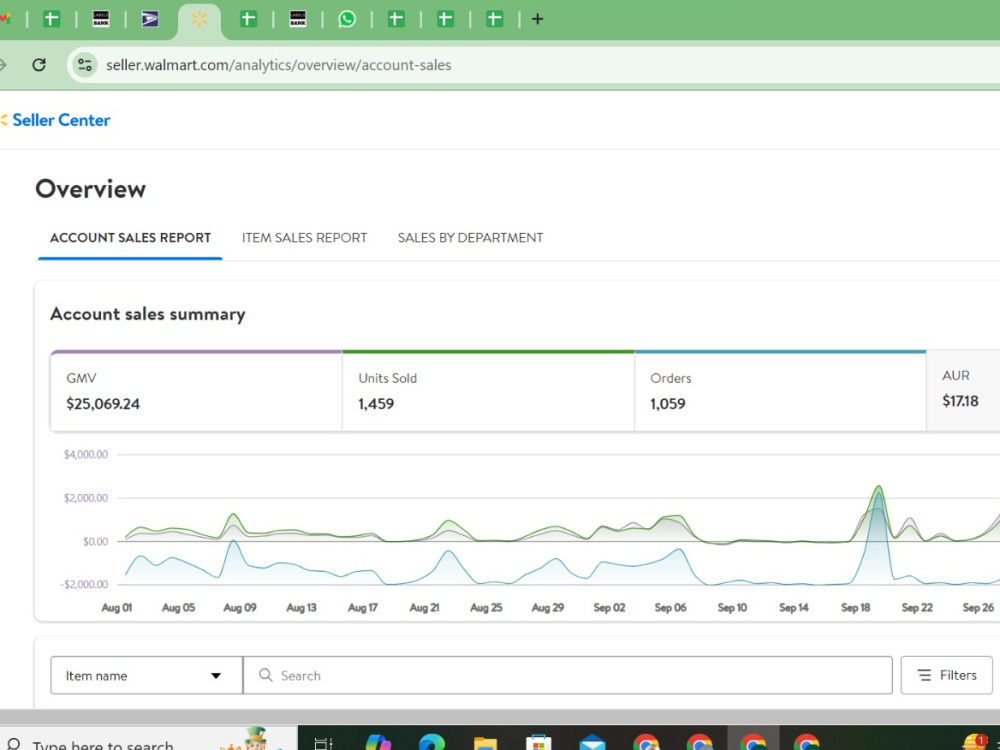Viewport: 1000px width, 750px height.
Task: Click the Account sales summary heading
Action: [147, 314]
